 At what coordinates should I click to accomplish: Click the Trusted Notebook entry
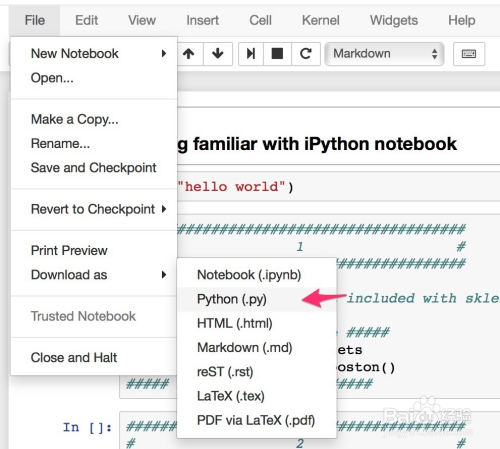(x=94, y=316)
